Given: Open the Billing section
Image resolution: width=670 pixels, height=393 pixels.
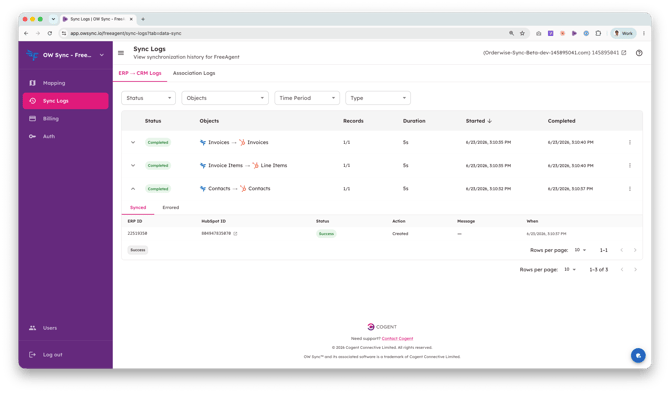Looking at the screenshot, I should click(x=65, y=119).
